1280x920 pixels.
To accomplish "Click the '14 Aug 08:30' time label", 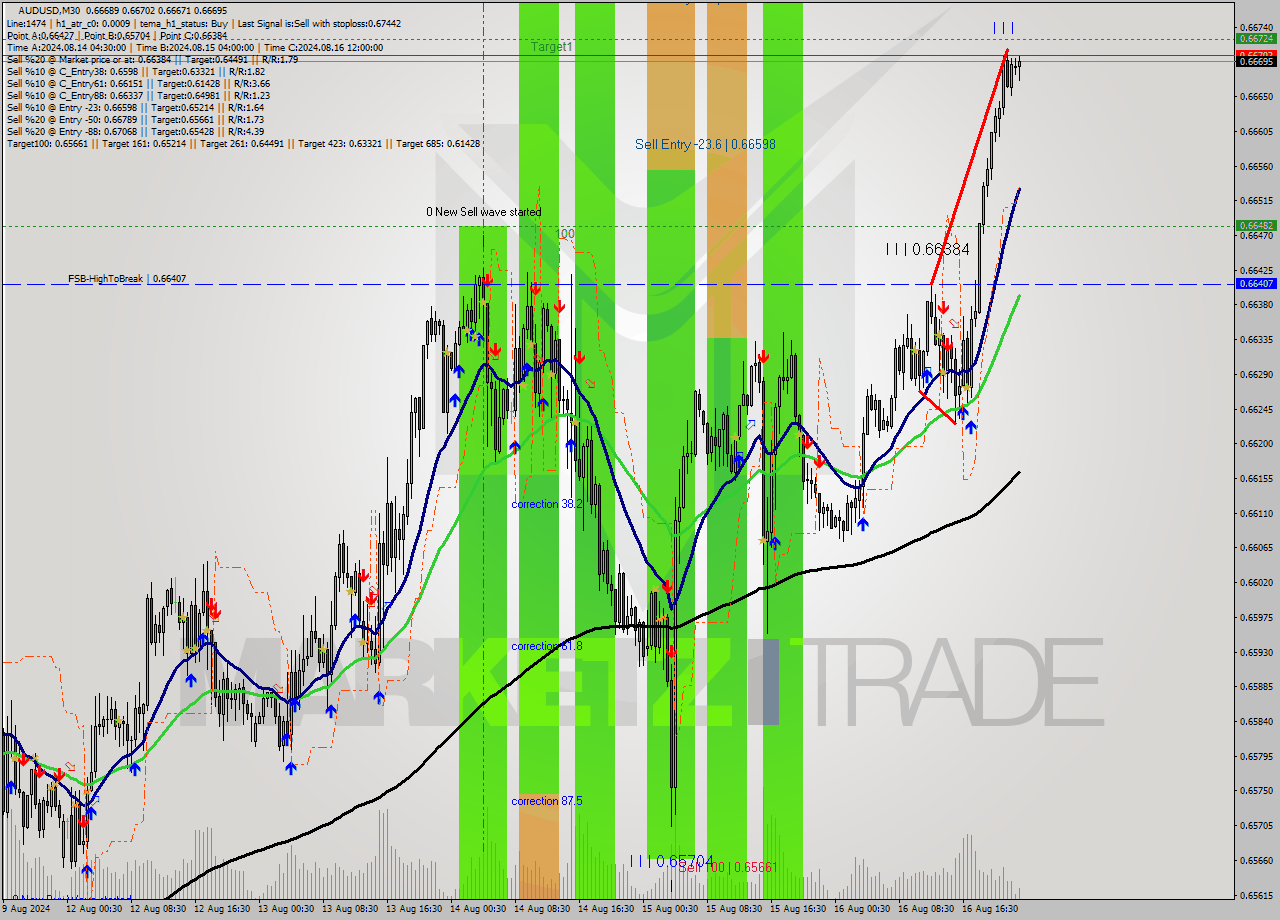I will click(544, 909).
